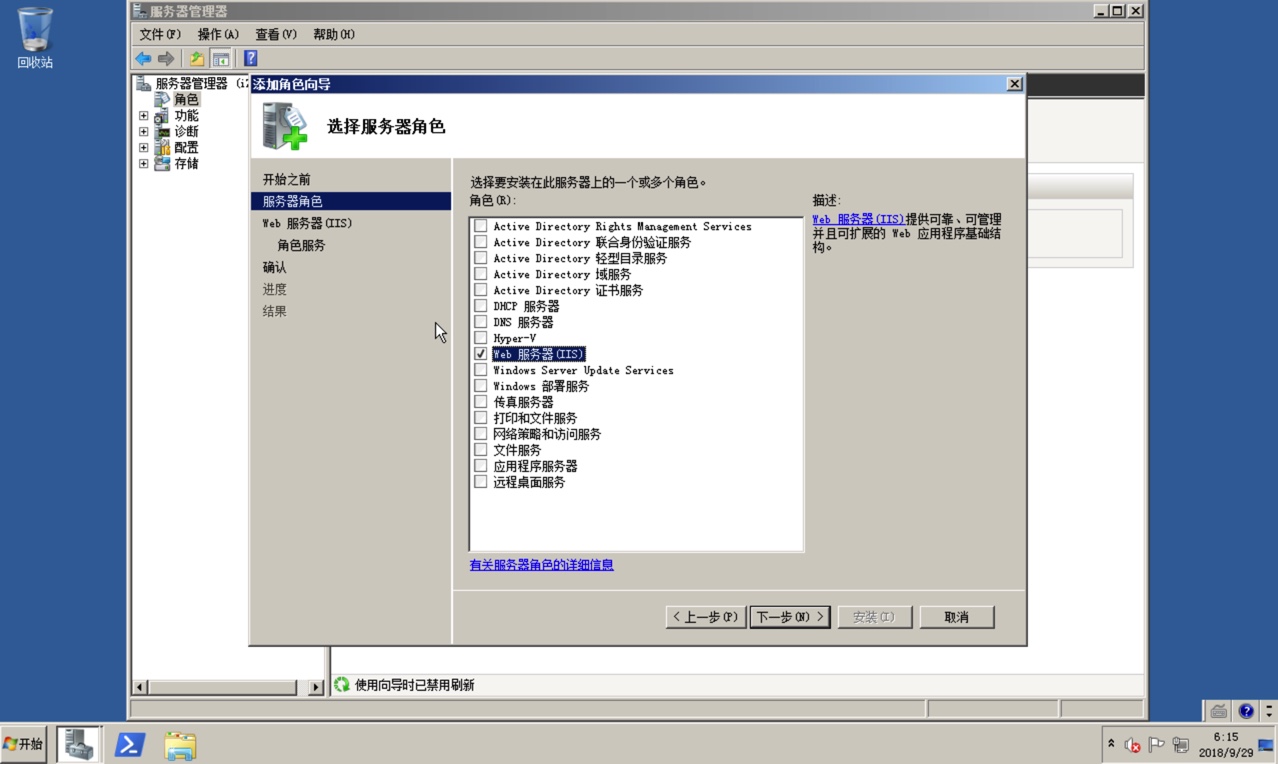This screenshot has width=1278, height=764.
Task: Open the Start button 开始
Action: pyautogui.click(x=24, y=744)
